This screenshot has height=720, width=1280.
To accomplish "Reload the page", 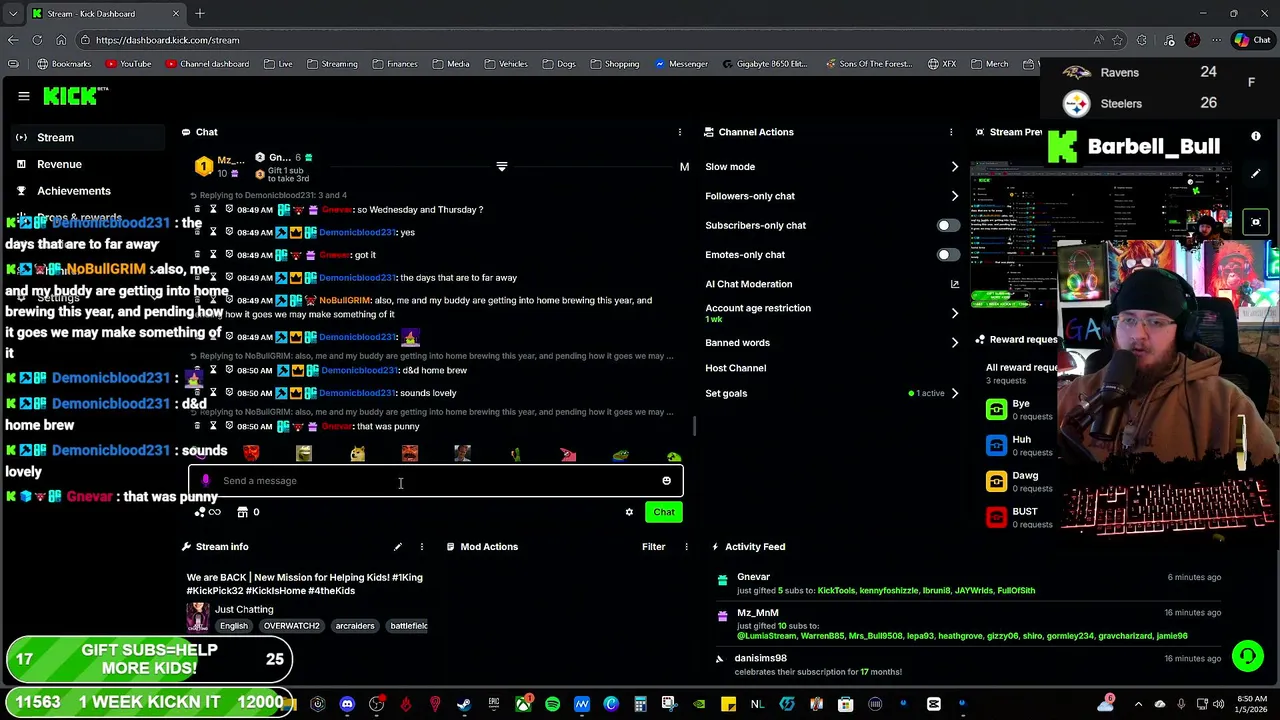I will (37, 40).
